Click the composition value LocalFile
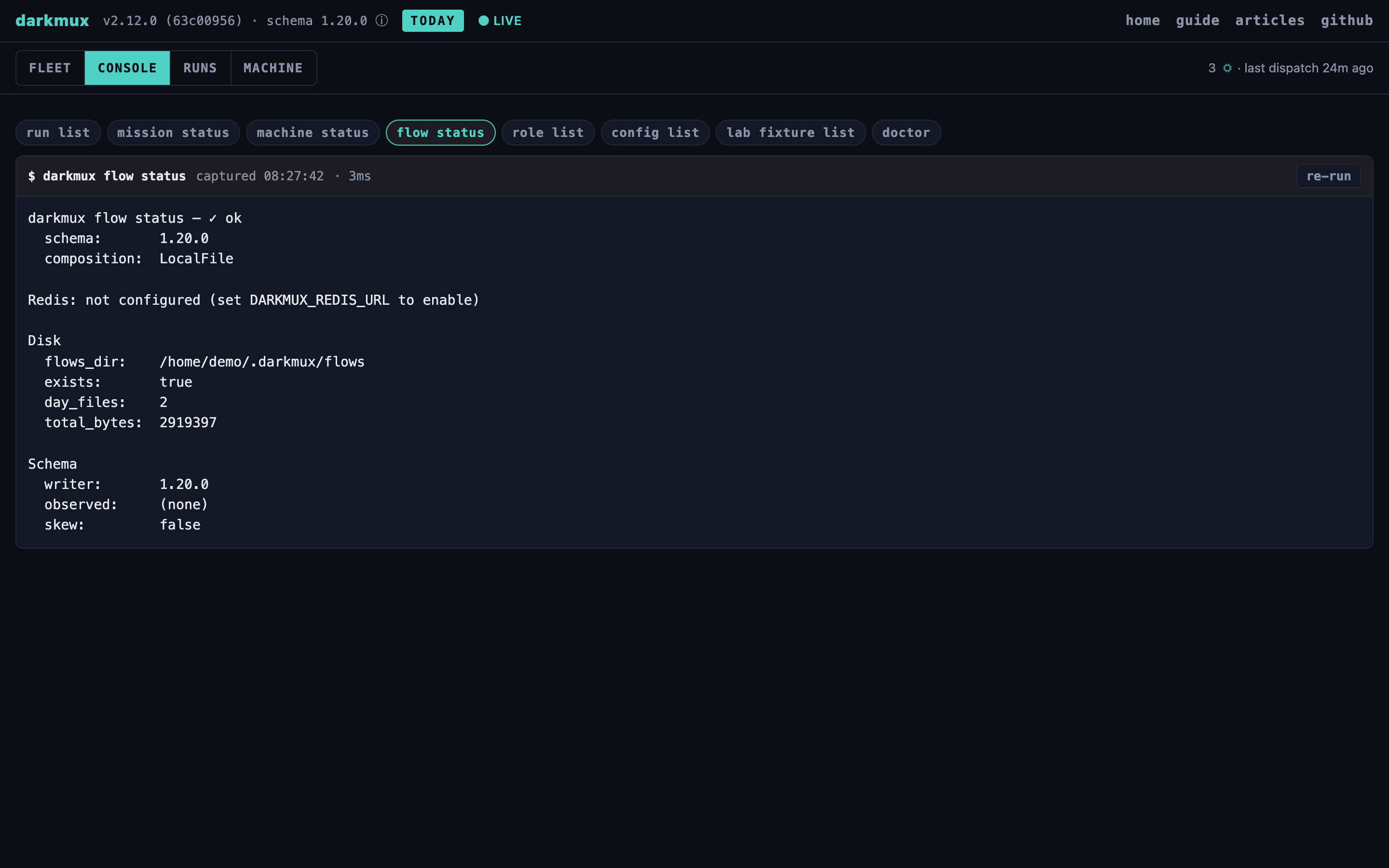This screenshot has height=868, width=1389. [x=196, y=259]
